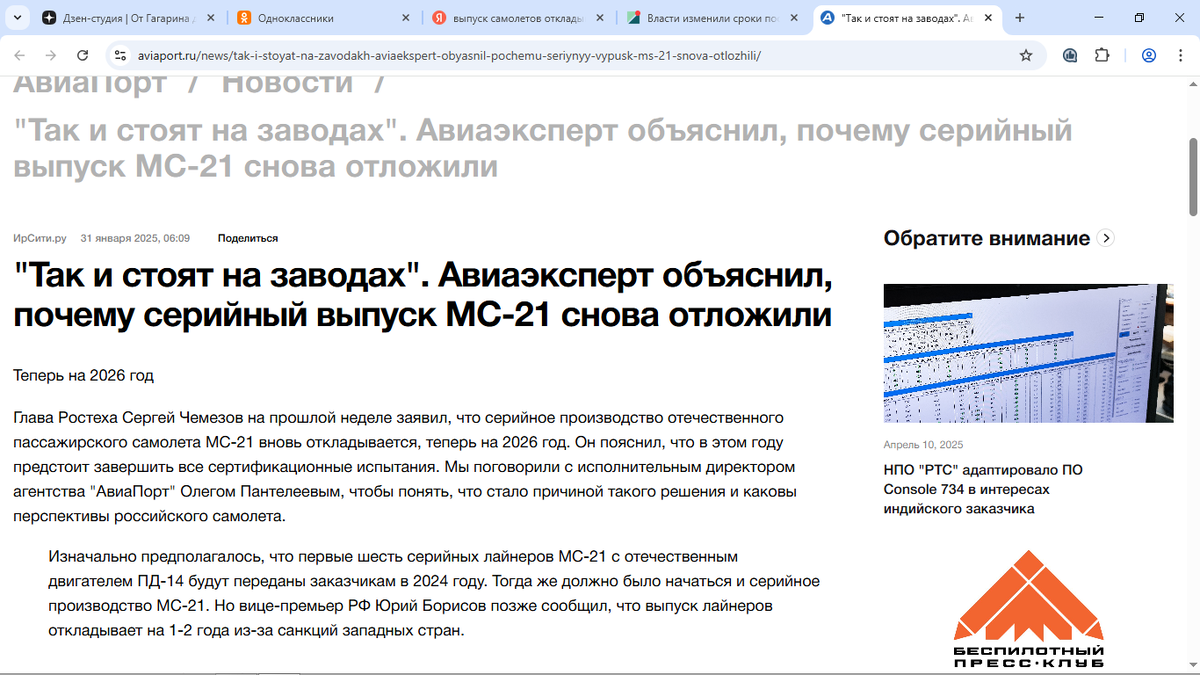Expand Обратите внимание chevron arrow

(1105, 238)
